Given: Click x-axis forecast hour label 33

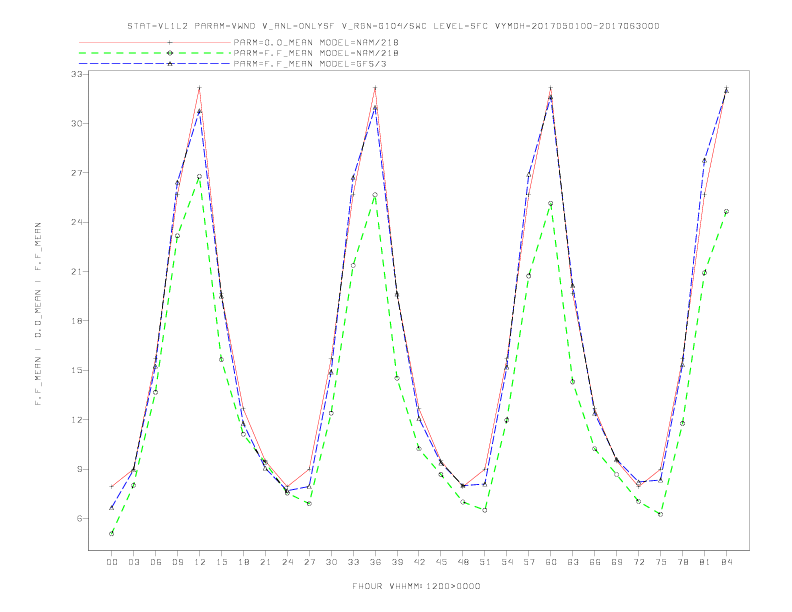Looking at the screenshot, I should (353, 562).
